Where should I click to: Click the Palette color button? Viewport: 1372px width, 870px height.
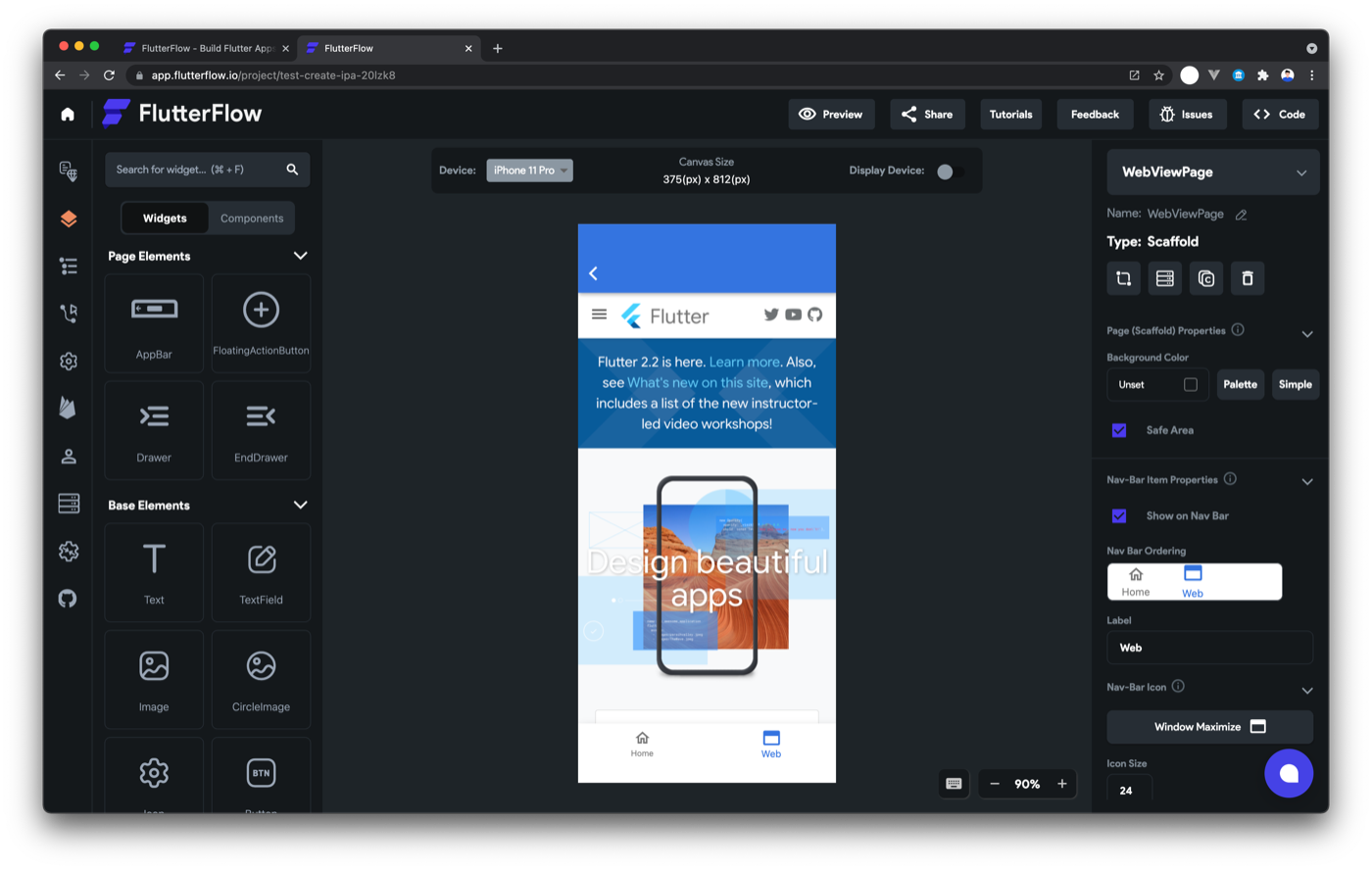(x=1240, y=384)
